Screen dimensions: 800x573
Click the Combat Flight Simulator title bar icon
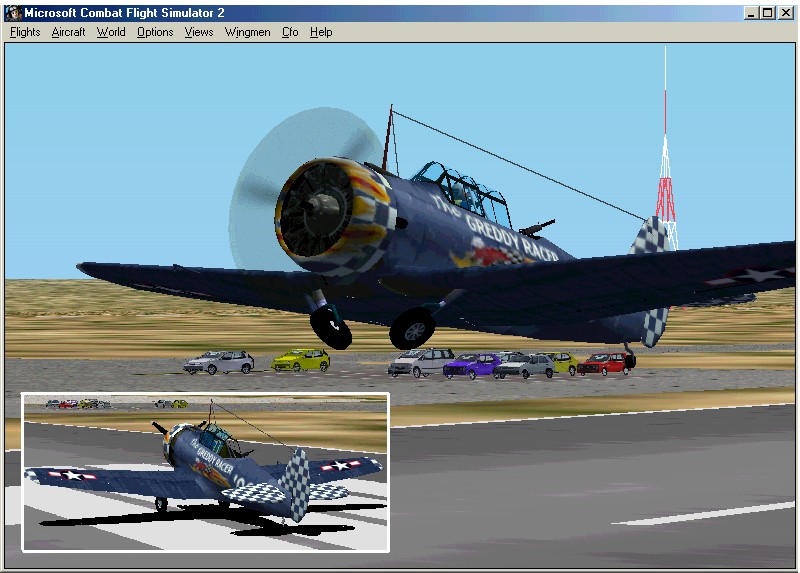click(14, 13)
